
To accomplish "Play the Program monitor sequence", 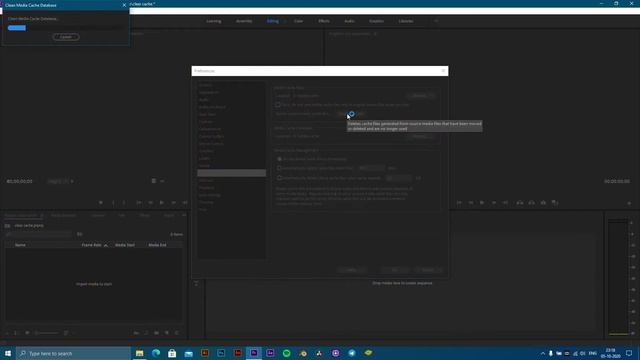I will click(482, 202).
